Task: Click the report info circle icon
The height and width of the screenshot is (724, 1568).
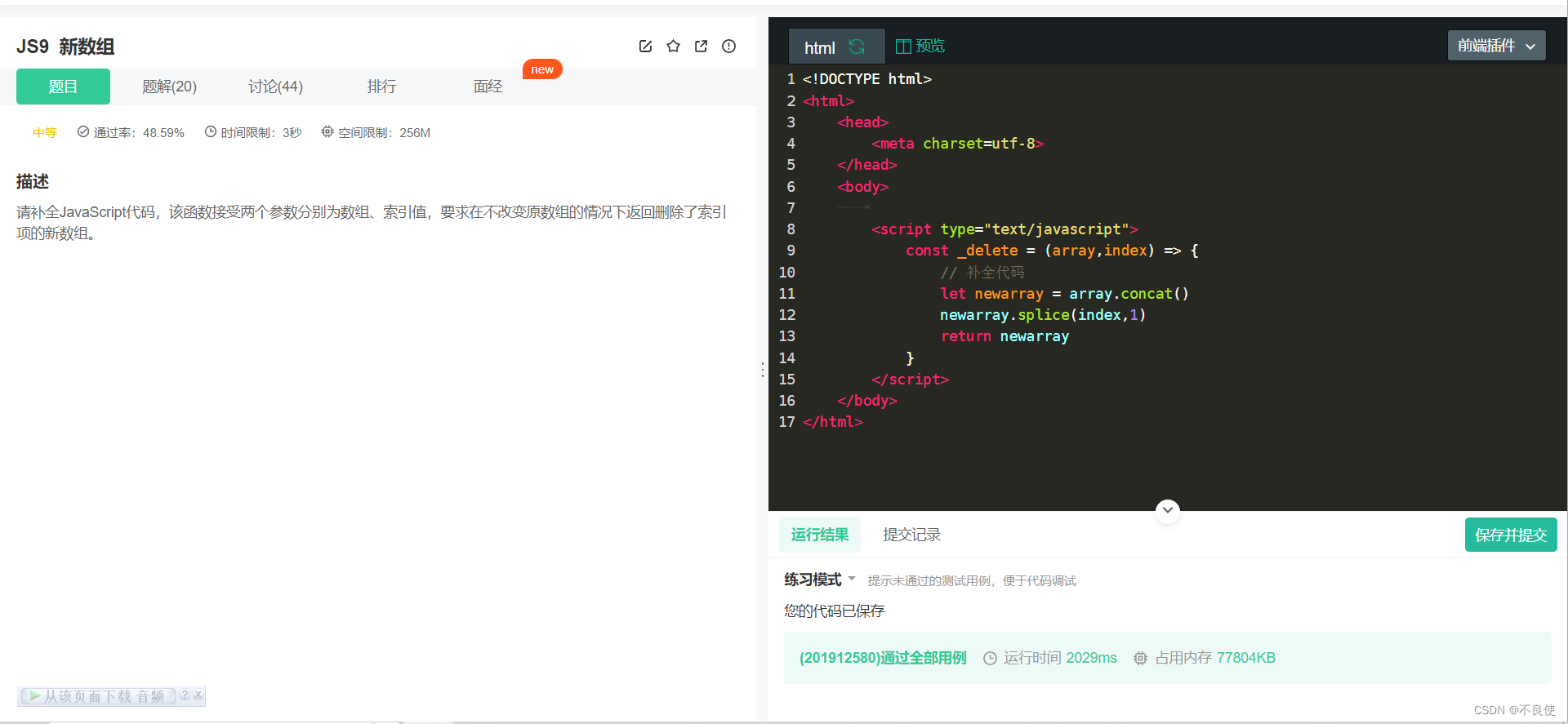Action: pos(728,47)
